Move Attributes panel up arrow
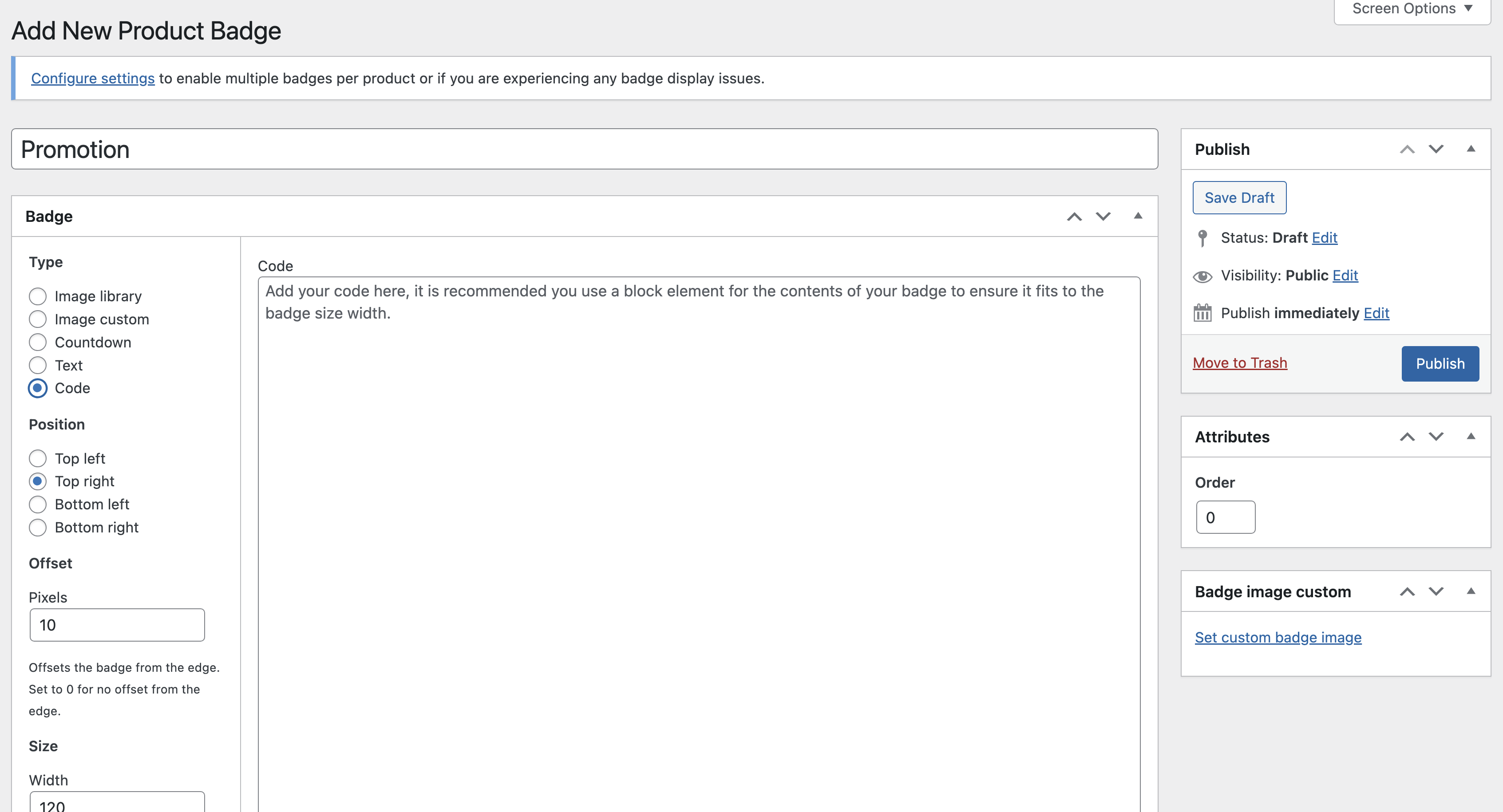The width and height of the screenshot is (1503, 812). (1407, 437)
